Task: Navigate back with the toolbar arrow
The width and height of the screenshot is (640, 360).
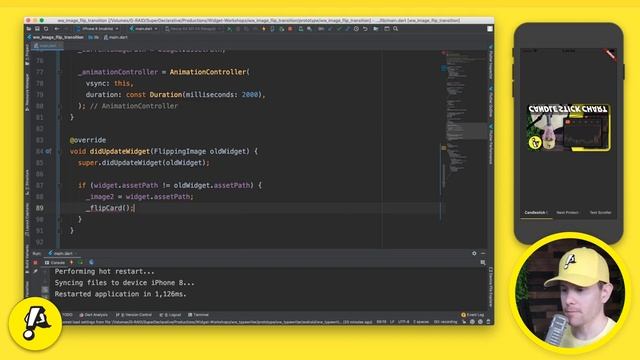Action: pos(57,29)
